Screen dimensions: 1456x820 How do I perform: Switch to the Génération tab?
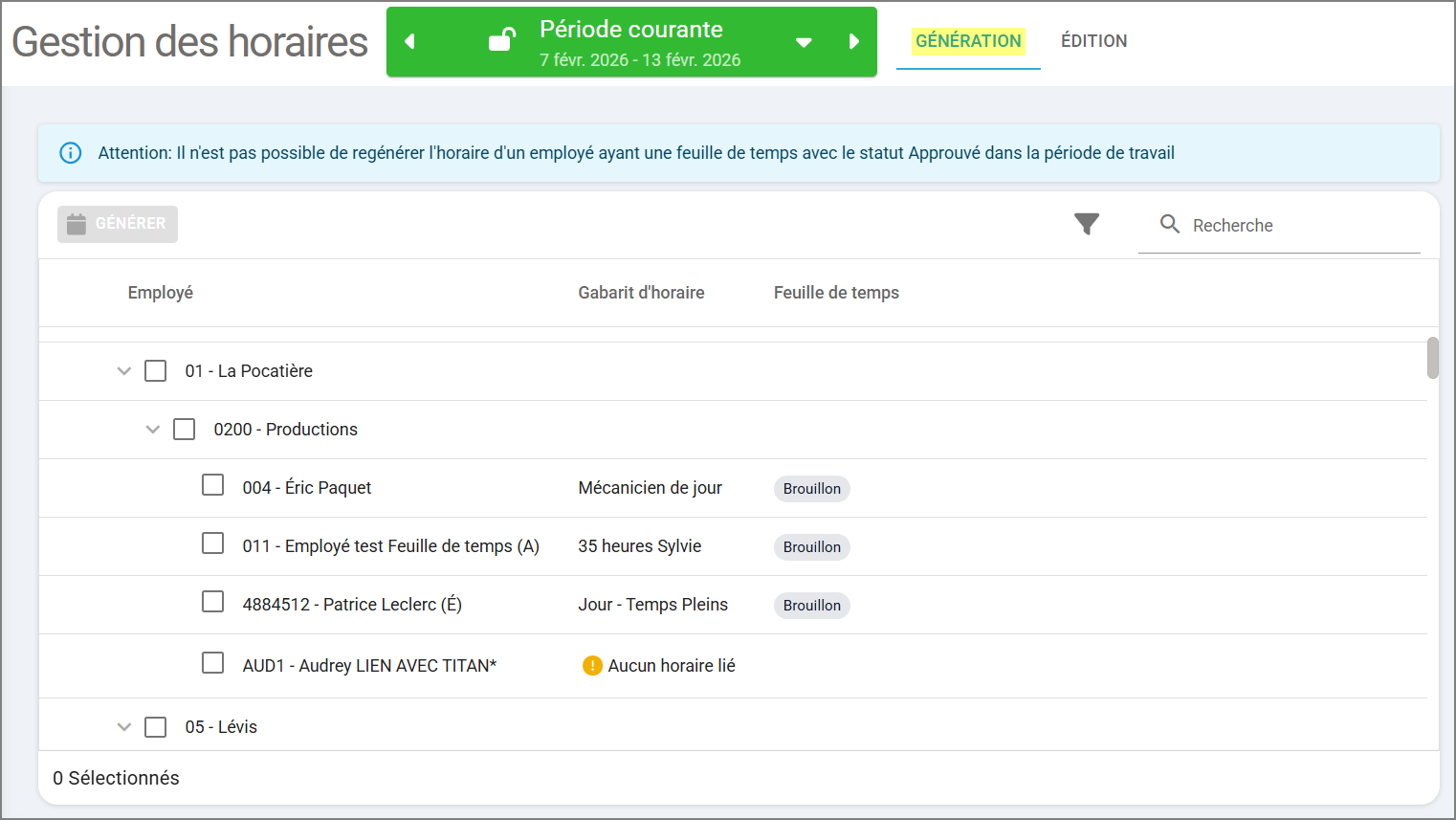click(x=968, y=41)
